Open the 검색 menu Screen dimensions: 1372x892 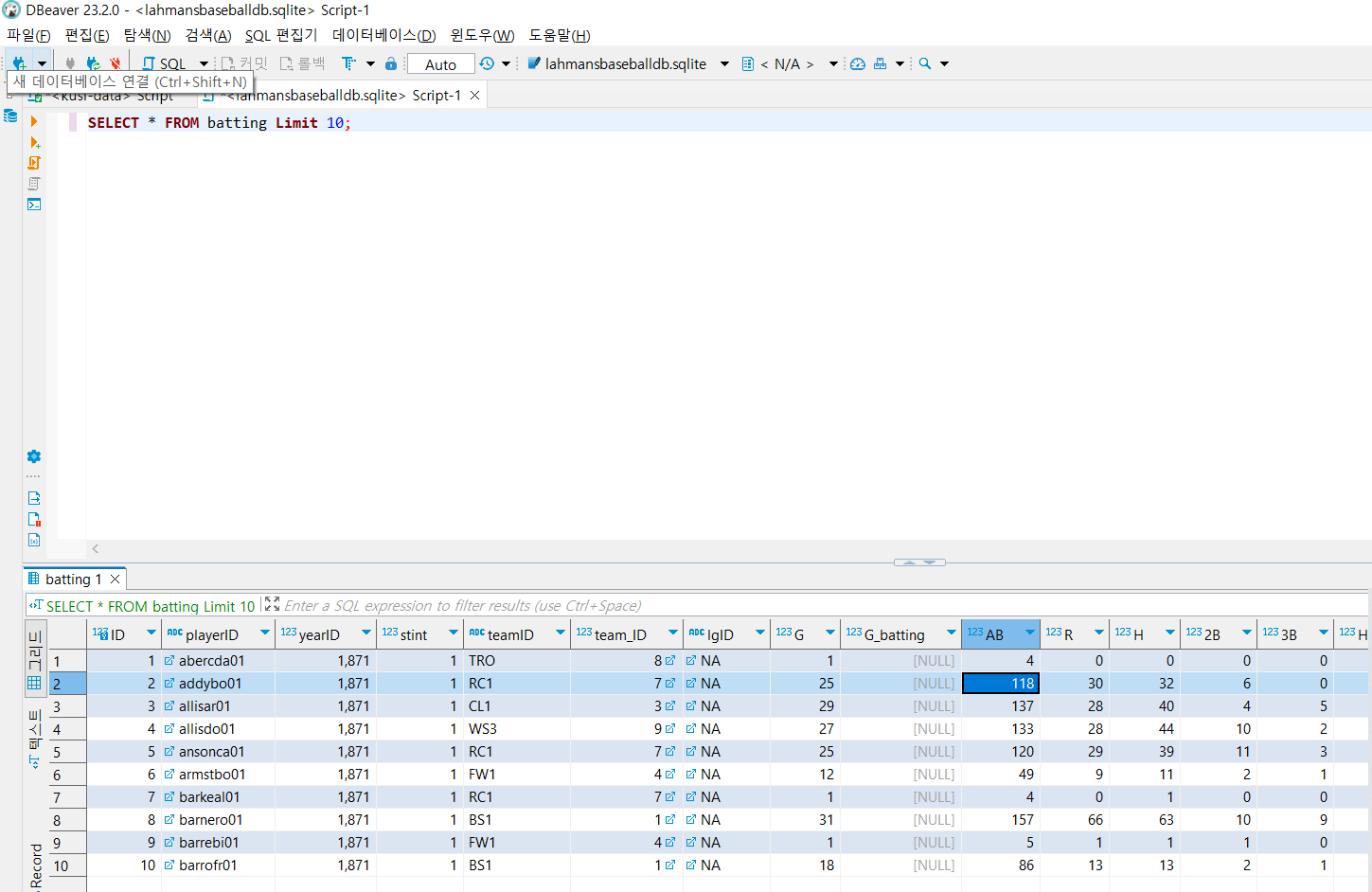click(208, 35)
